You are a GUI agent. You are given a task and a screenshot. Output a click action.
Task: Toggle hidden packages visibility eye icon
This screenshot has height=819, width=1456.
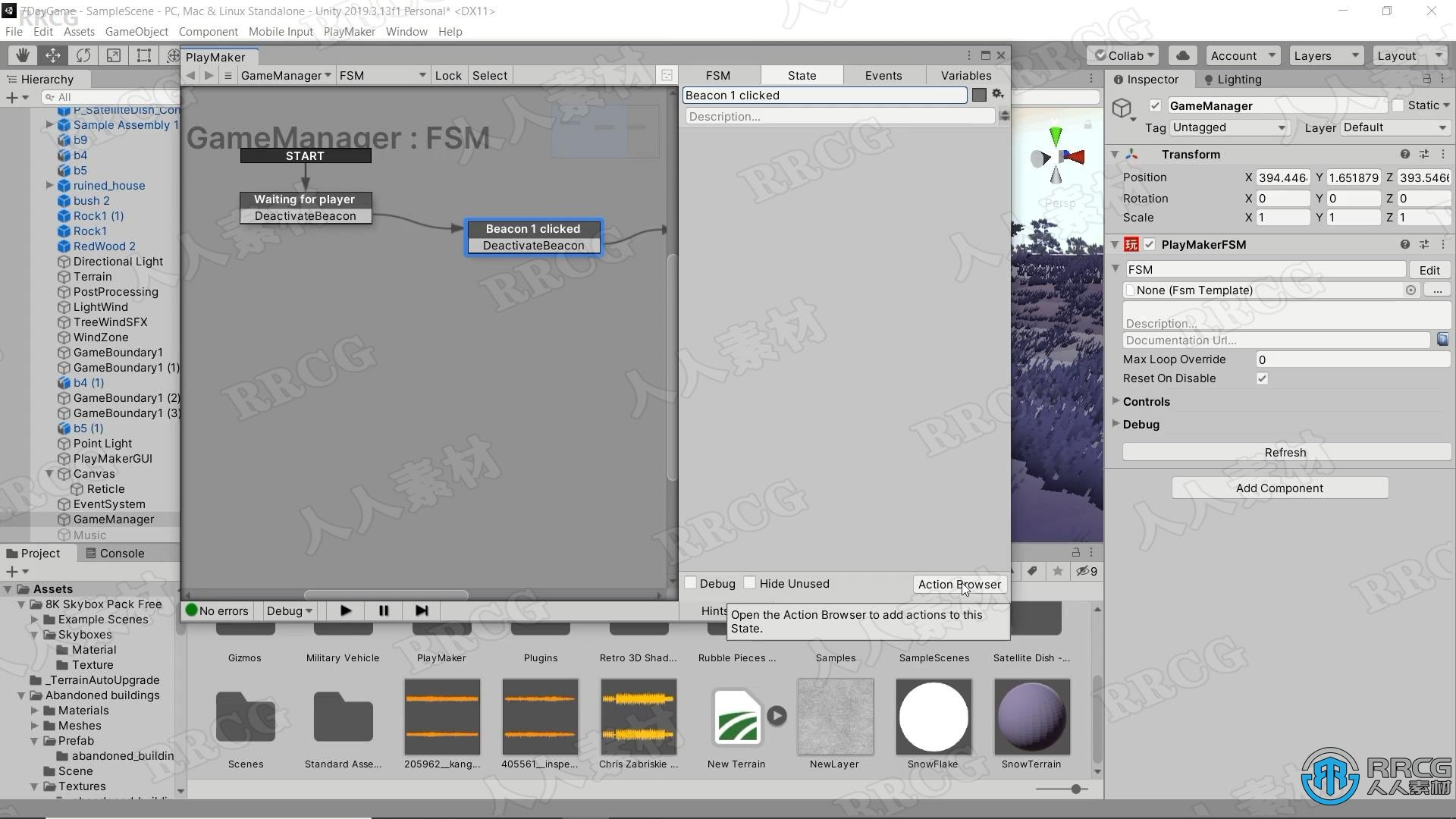point(1087,571)
